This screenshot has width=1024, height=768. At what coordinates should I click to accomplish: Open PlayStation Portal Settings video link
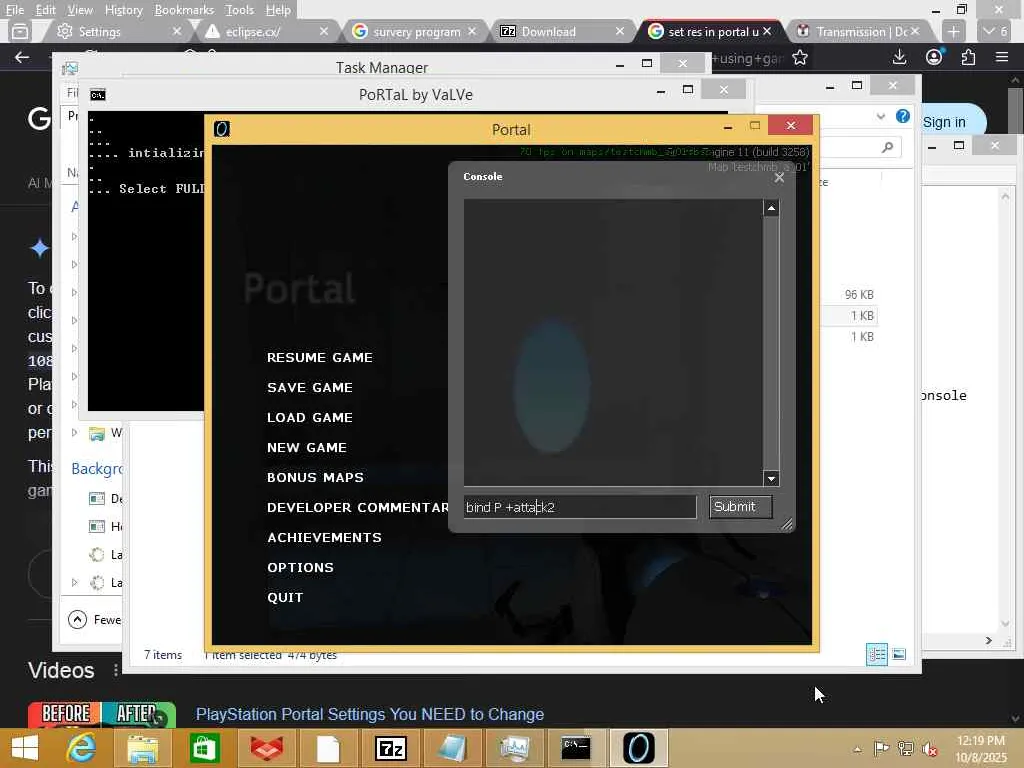pos(370,714)
